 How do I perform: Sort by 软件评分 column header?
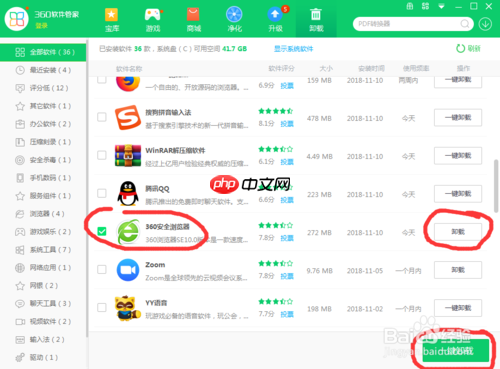282,69
